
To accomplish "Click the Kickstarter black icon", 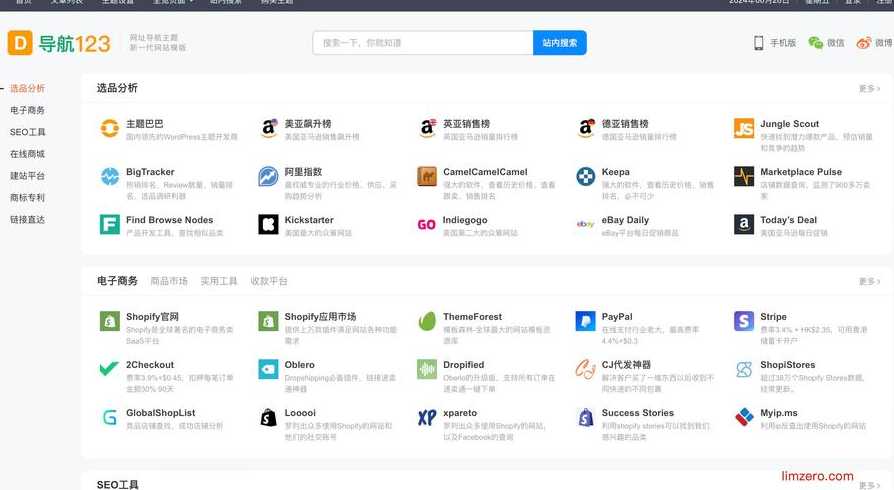I will (x=268, y=224).
